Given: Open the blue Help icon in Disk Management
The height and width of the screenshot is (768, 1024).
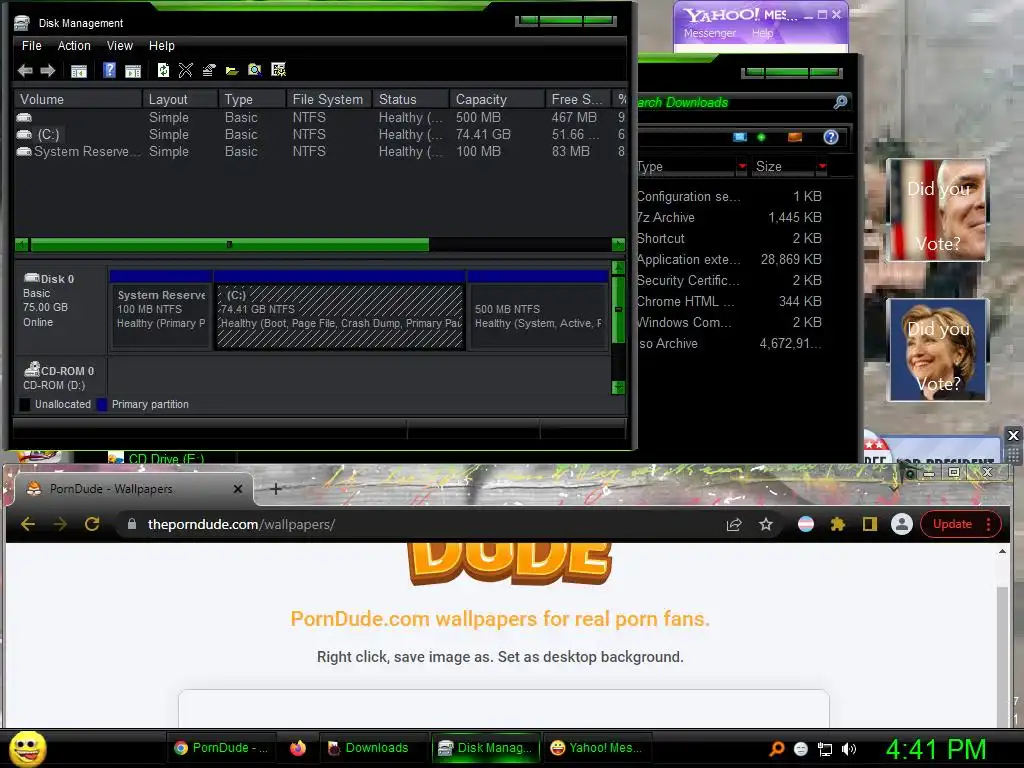Looking at the screenshot, I should point(109,70).
